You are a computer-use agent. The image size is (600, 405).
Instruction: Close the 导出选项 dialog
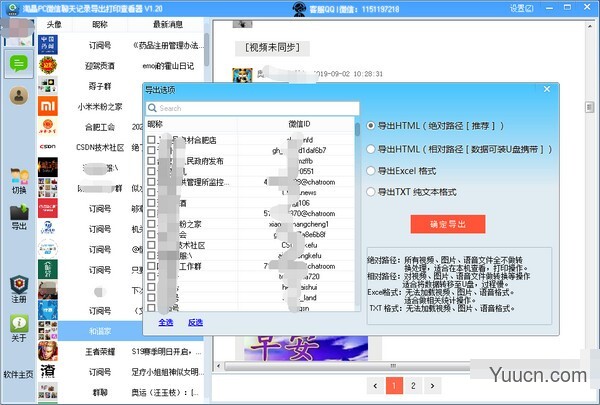[x=547, y=89]
